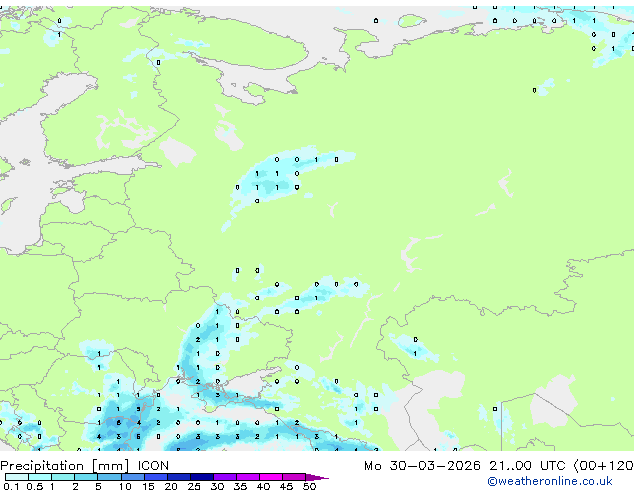This screenshot has height=490, width=634.
Task: Click the arrow tip at the legend's right end
Action: [x=317, y=477]
